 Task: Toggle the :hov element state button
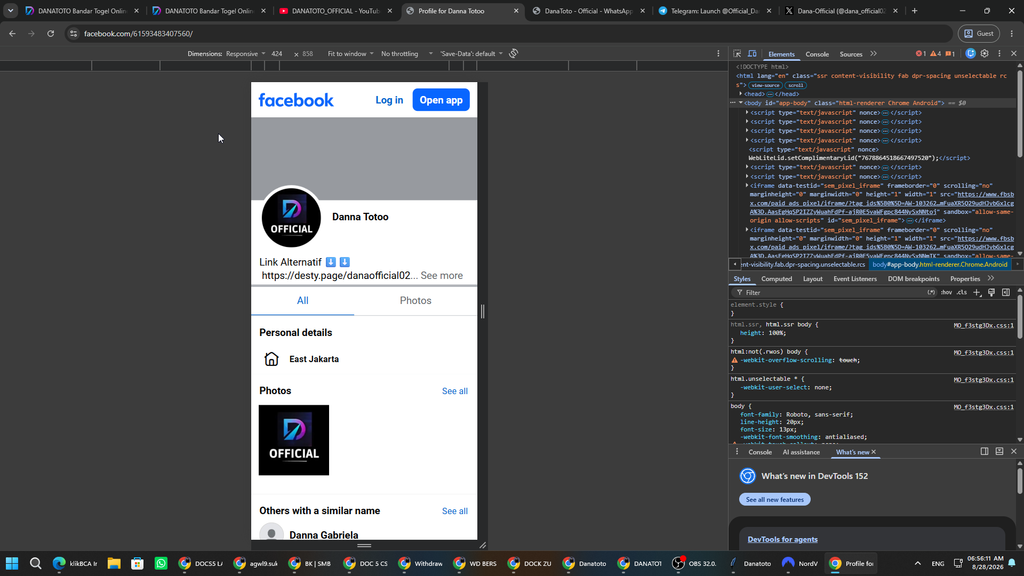(x=946, y=293)
